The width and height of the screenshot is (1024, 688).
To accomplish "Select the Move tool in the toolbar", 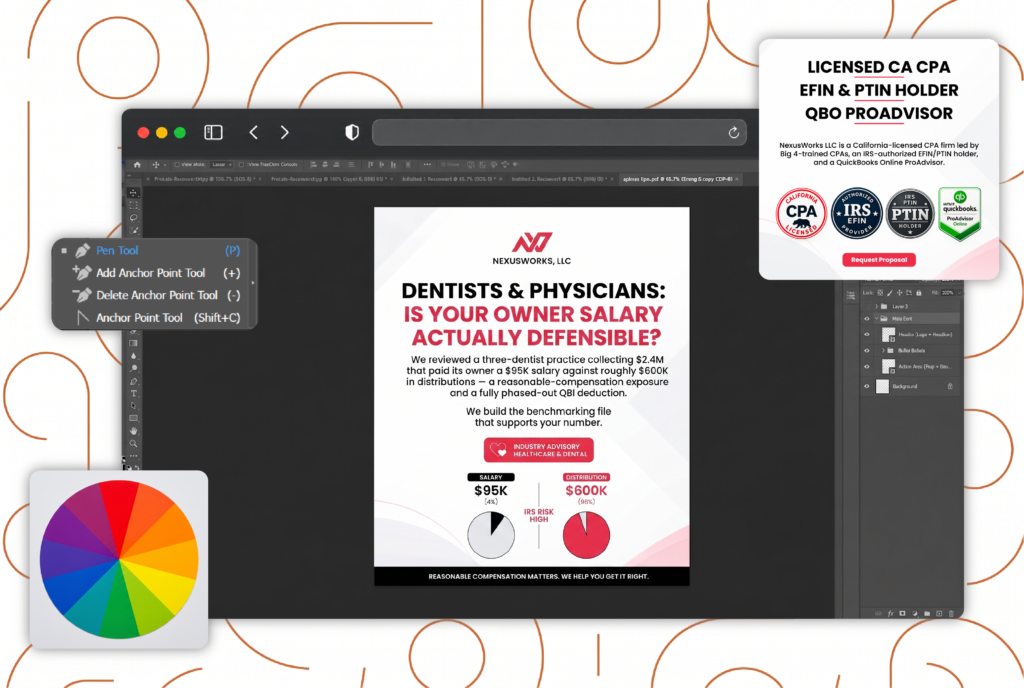I will [133, 193].
